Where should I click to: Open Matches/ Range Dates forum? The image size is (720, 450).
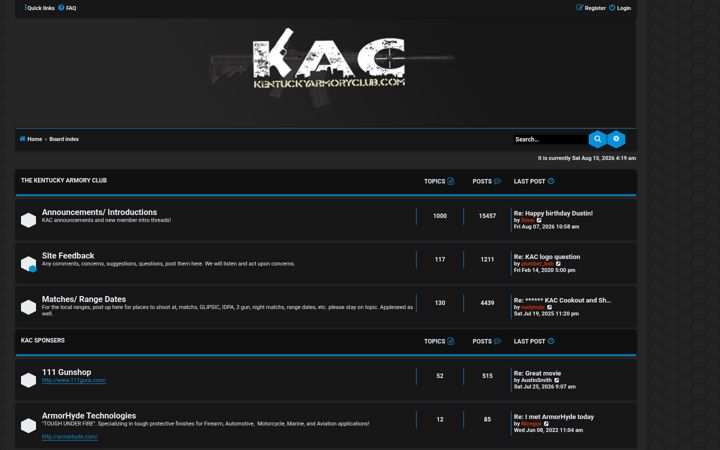click(84, 299)
